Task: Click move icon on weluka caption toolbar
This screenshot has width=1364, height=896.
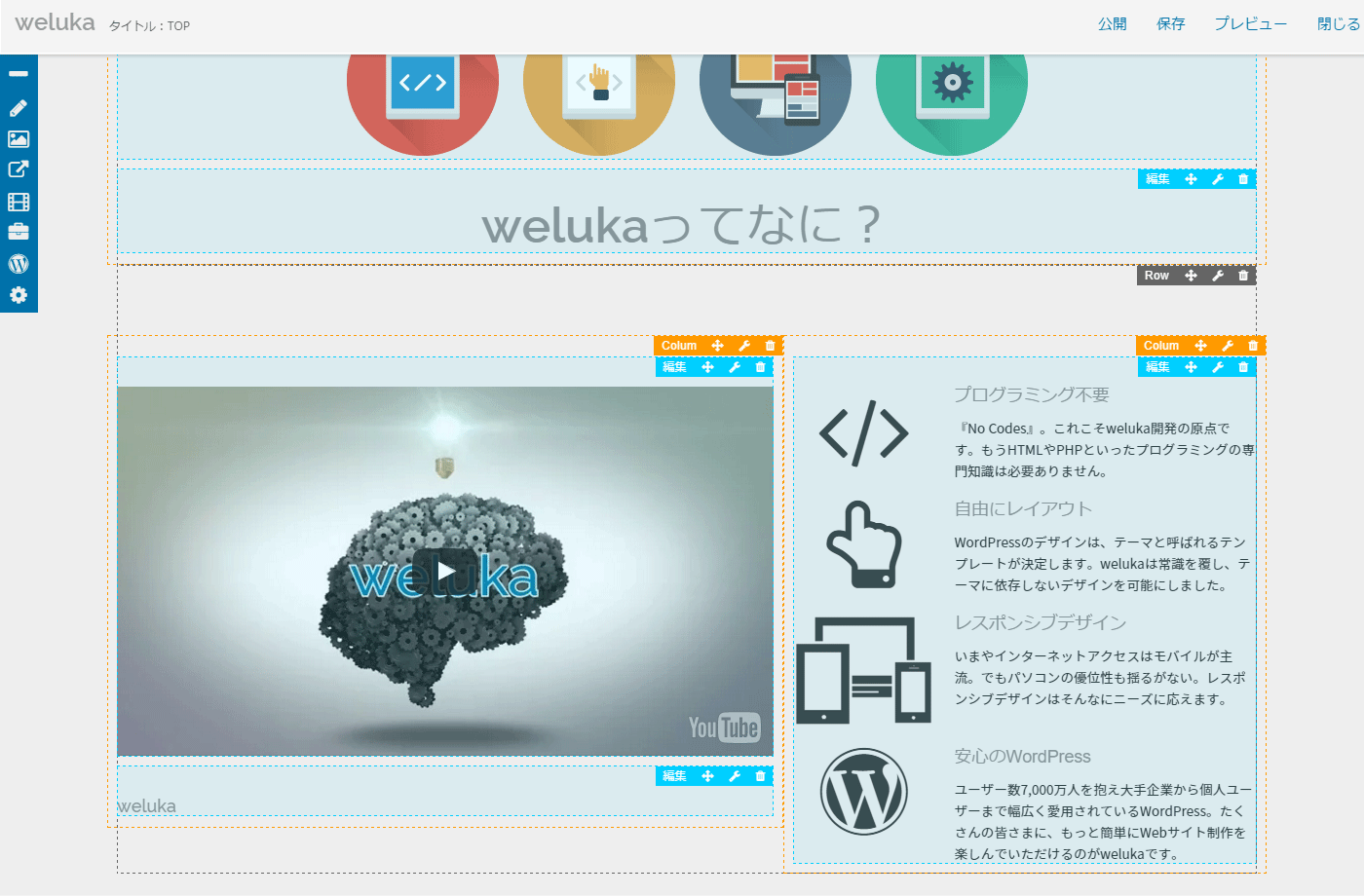Action: click(707, 776)
